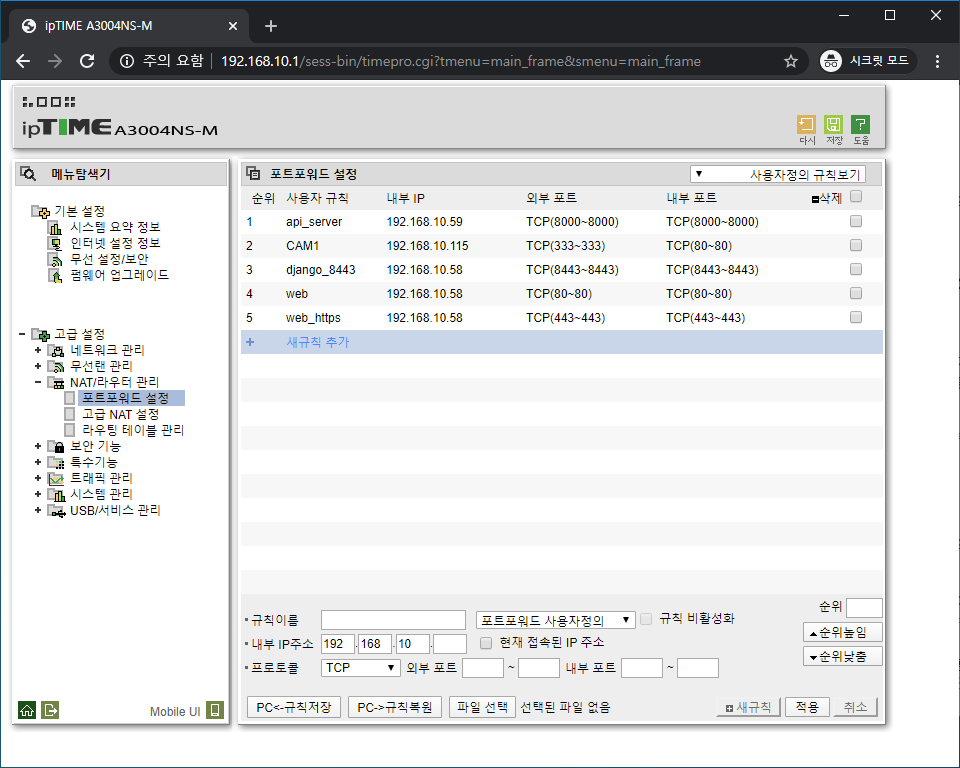Click the 펌웨어 업그레이드 icon

(x=56, y=276)
